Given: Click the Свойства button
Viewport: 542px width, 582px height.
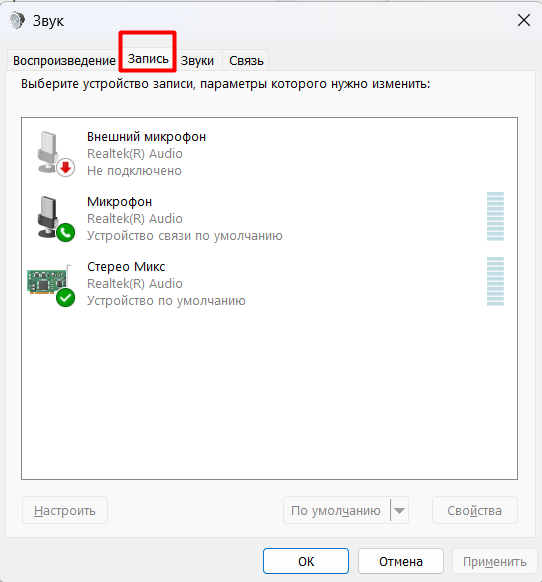Looking at the screenshot, I should coord(475,510).
